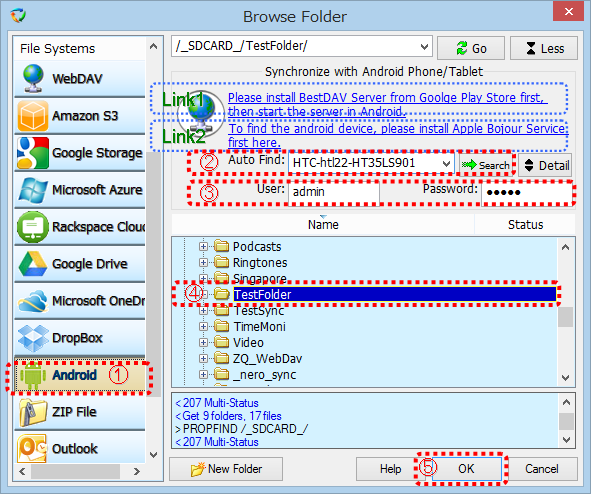
Task: Select the WebDAV file system
Action: [80, 78]
